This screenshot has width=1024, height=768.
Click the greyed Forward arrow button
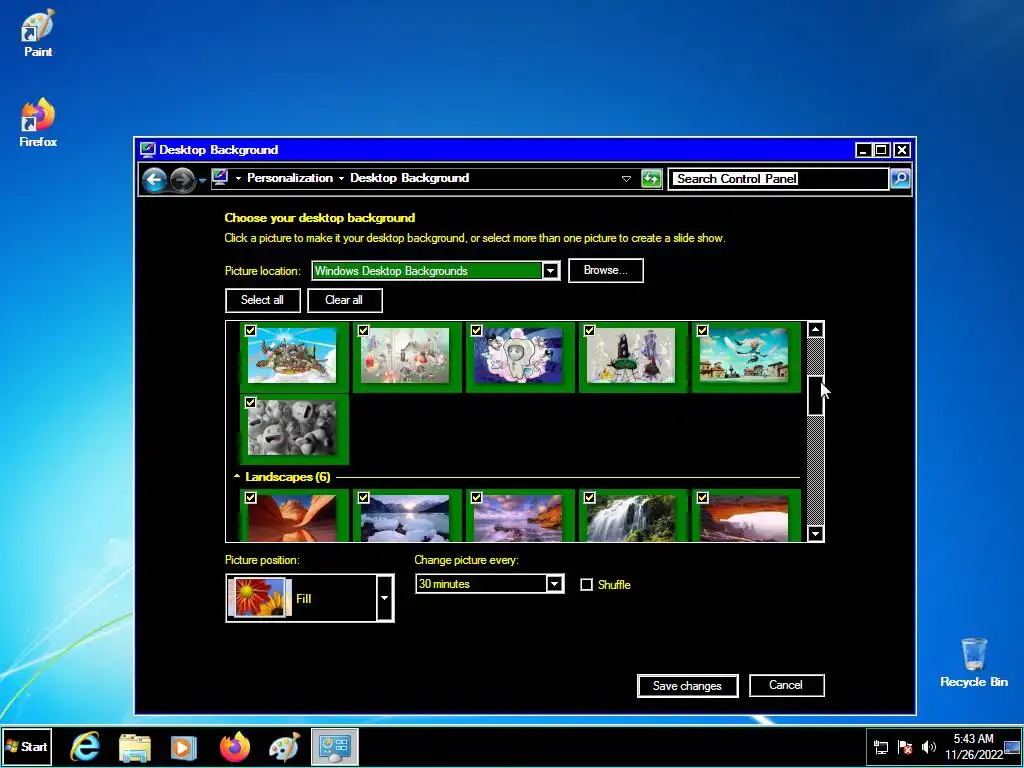183,180
